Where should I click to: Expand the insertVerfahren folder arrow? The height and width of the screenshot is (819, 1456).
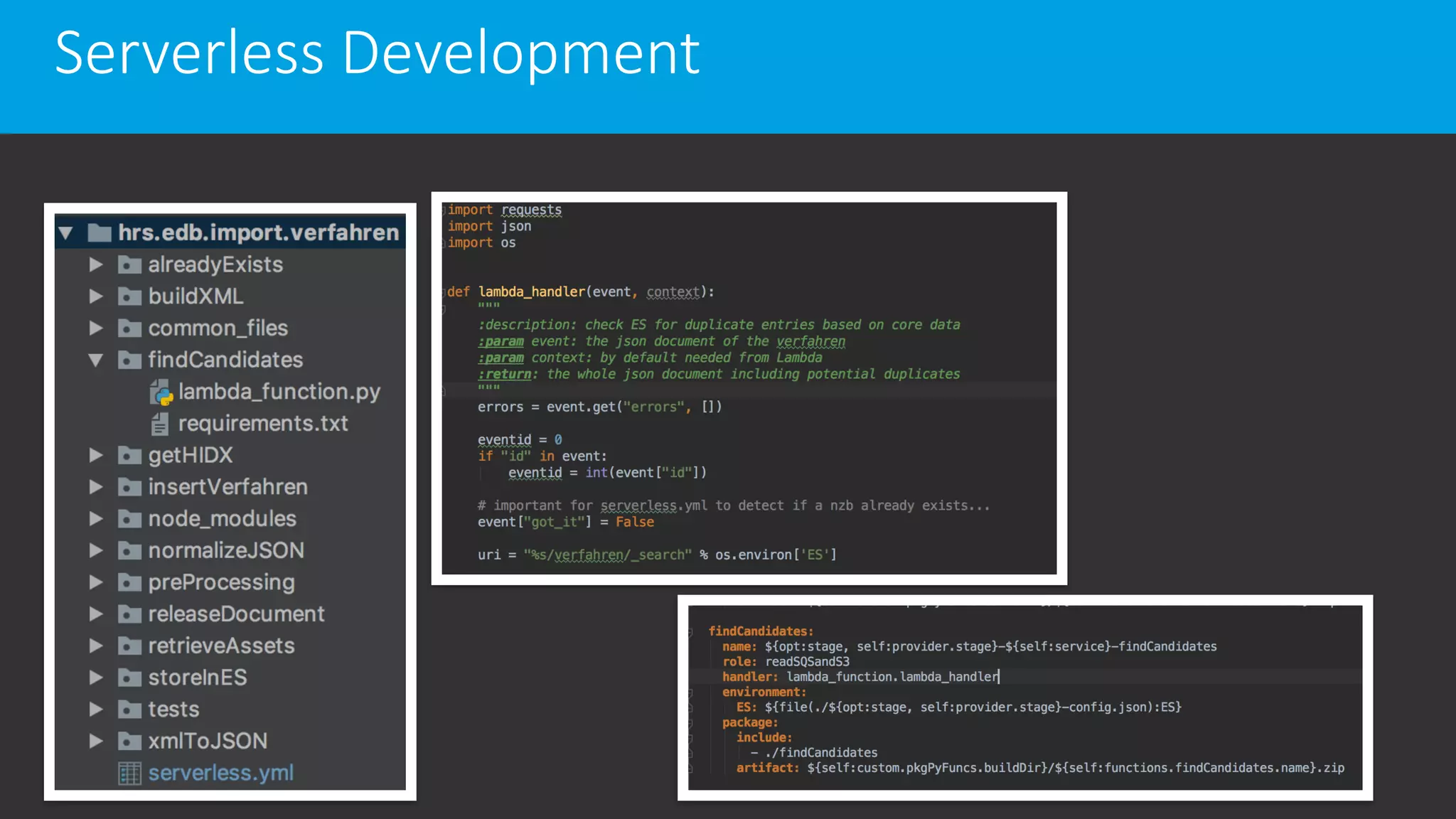[96, 487]
